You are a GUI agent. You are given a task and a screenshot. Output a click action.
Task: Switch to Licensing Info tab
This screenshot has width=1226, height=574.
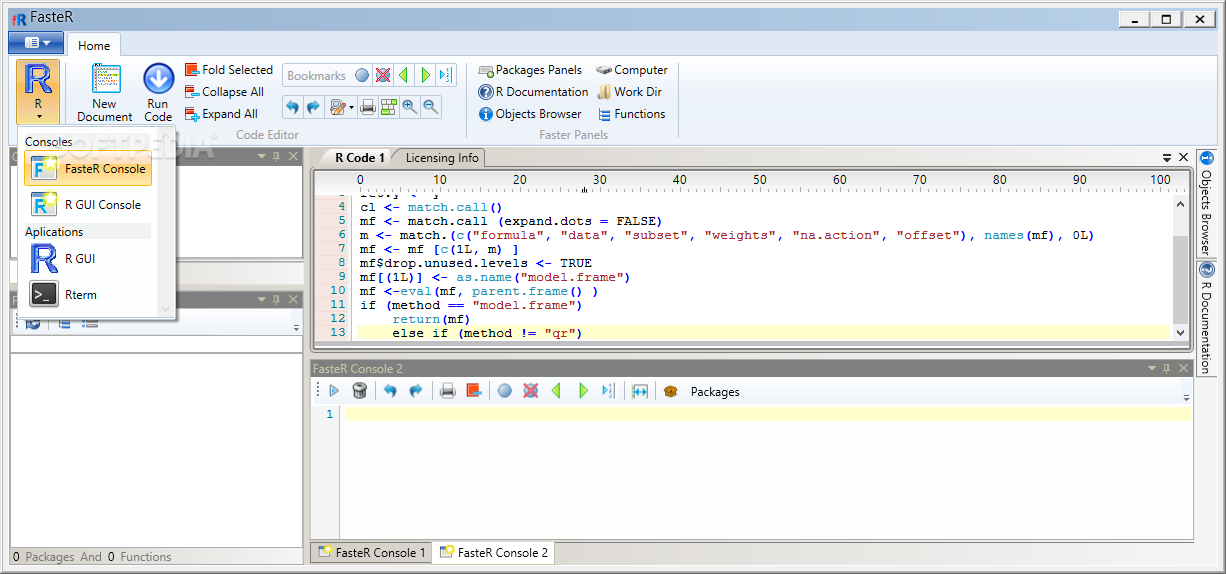(x=442, y=158)
